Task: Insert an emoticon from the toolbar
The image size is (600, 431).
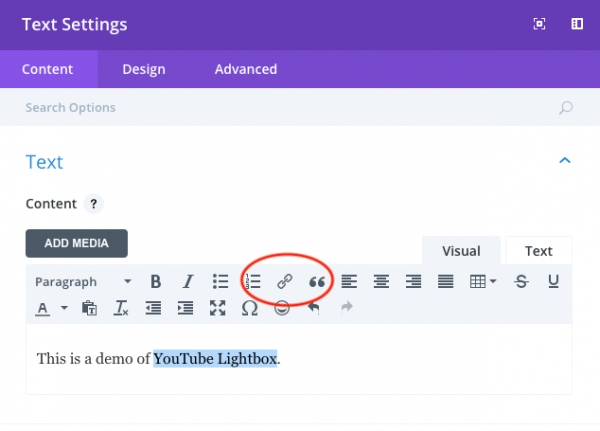Action: 282,309
